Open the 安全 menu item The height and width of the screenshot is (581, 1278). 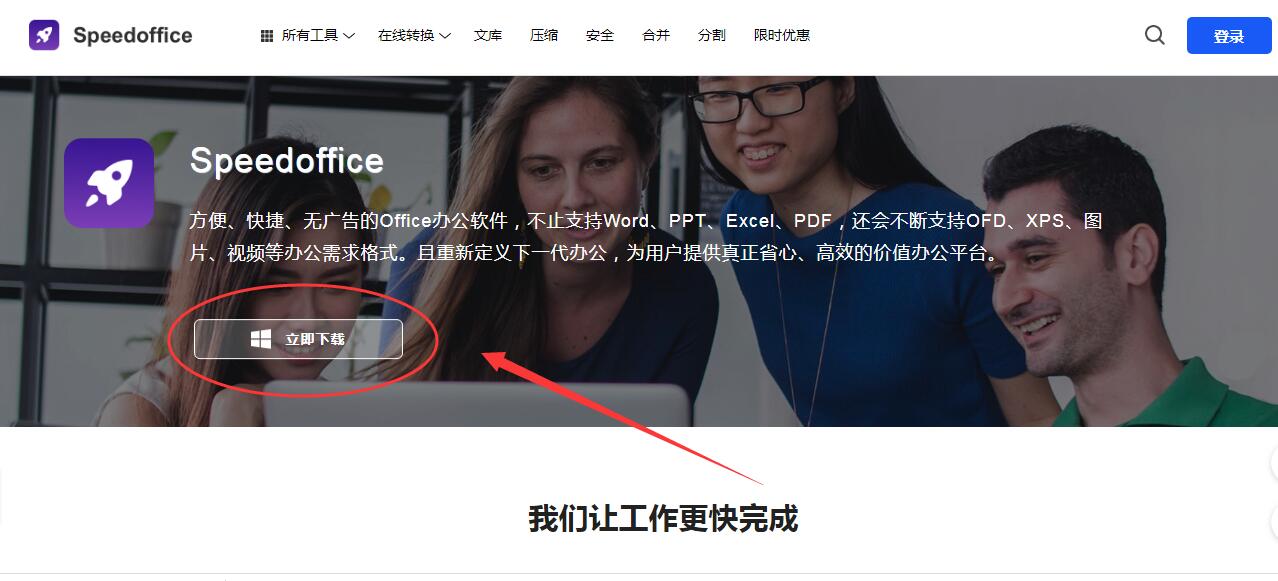click(600, 35)
